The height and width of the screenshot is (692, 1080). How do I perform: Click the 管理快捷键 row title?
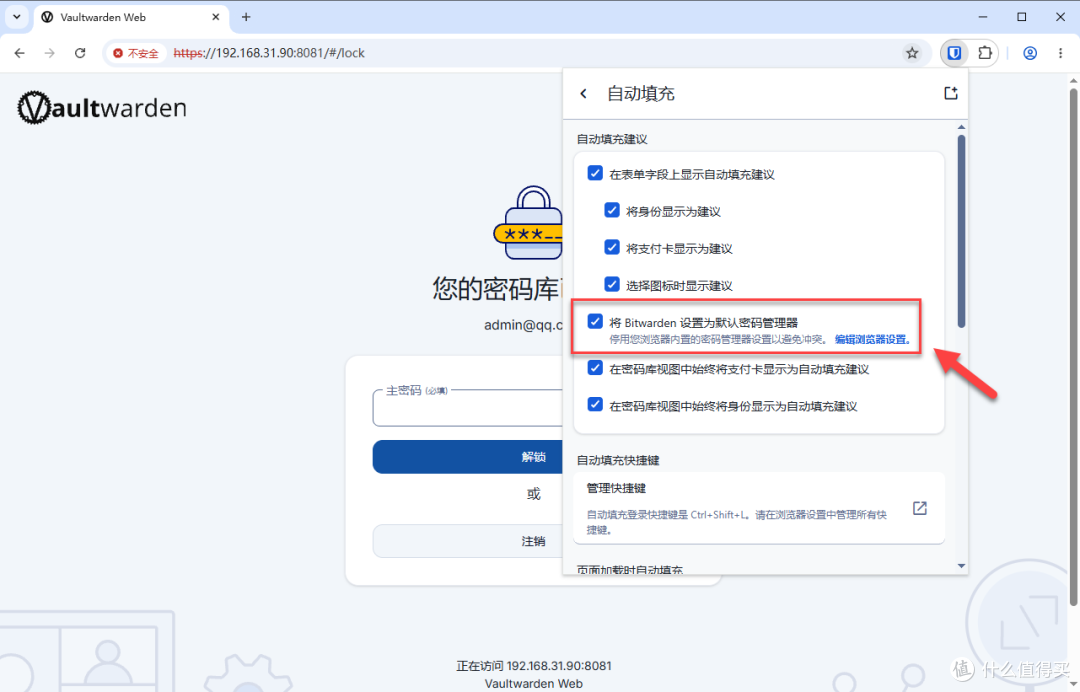click(616, 488)
